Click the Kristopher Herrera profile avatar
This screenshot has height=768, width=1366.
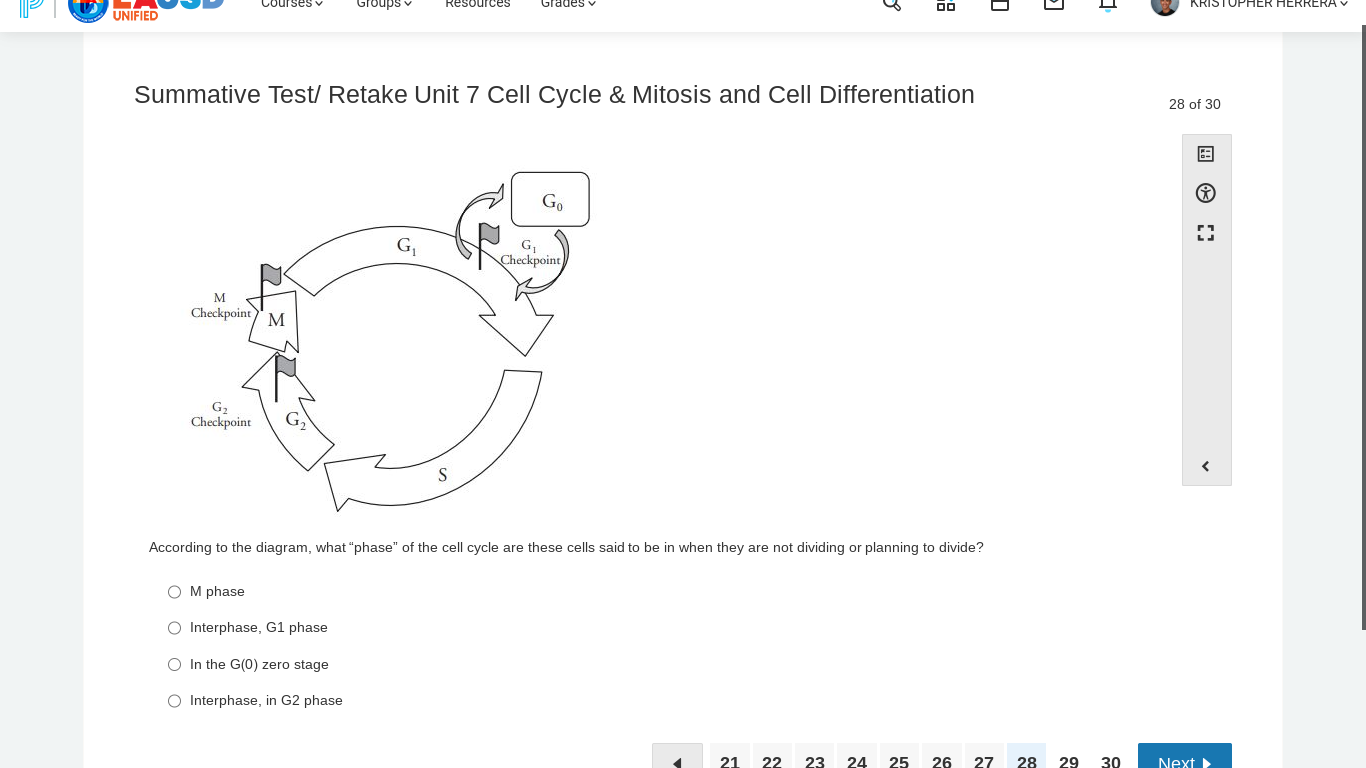coord(1165,5)
